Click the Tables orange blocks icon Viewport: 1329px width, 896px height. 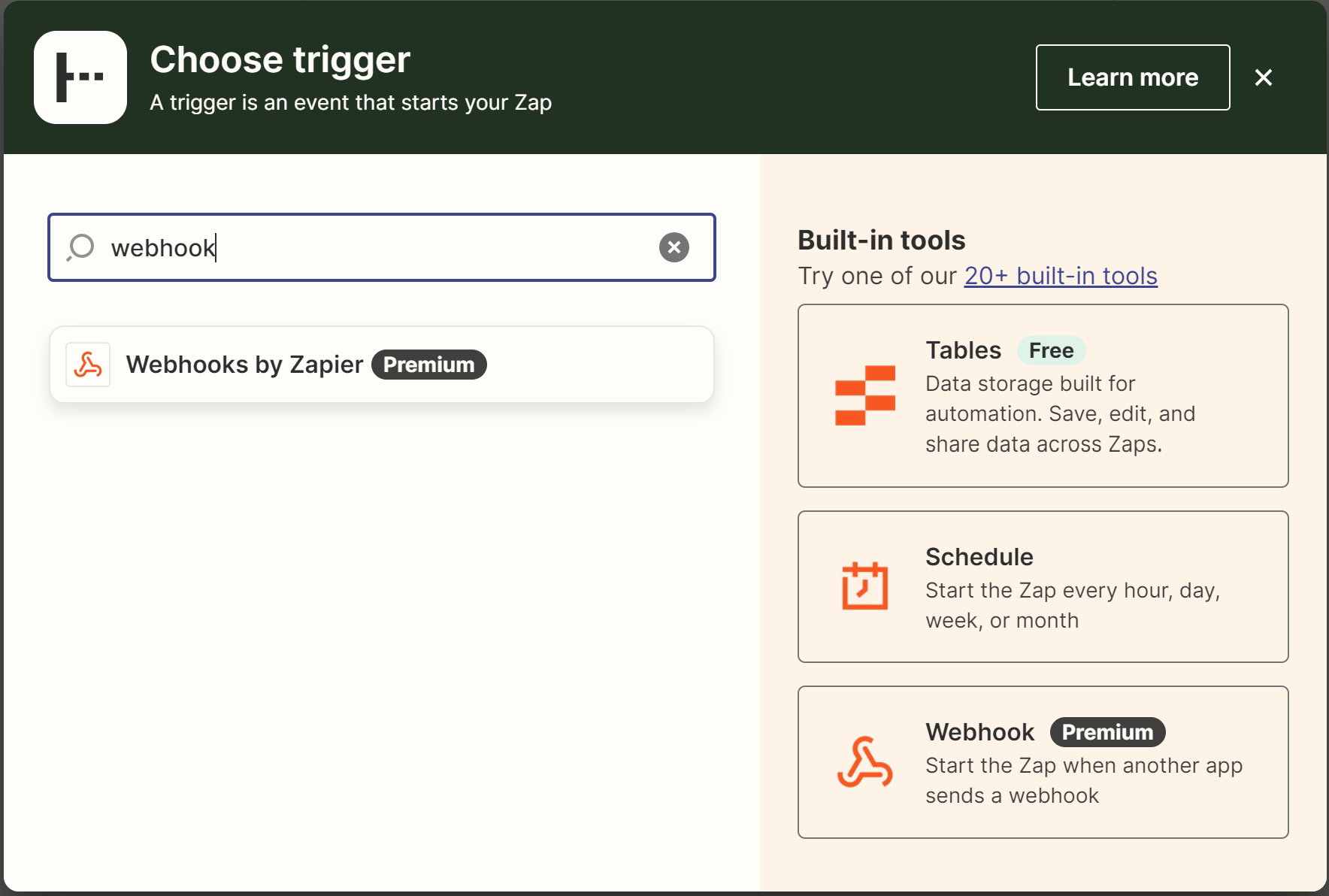[x=865, y=395]
